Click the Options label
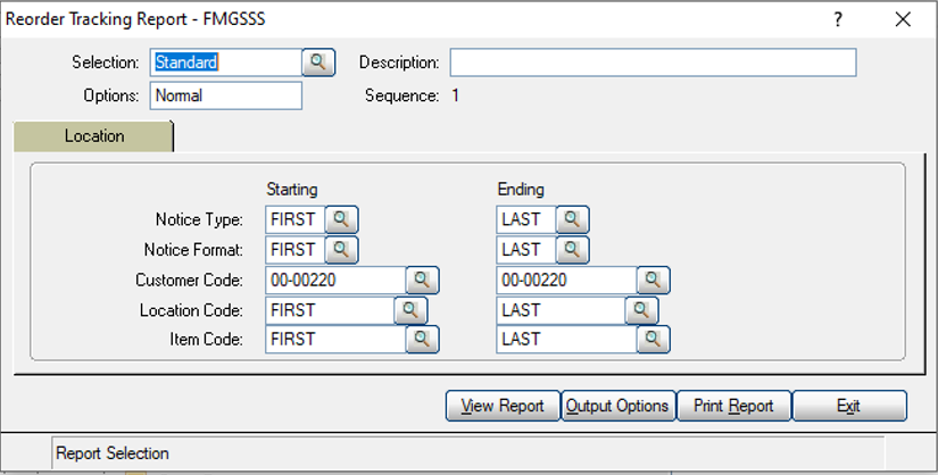Image resolution: width=938 pixels, height=475 pixels. pos(111,96)
